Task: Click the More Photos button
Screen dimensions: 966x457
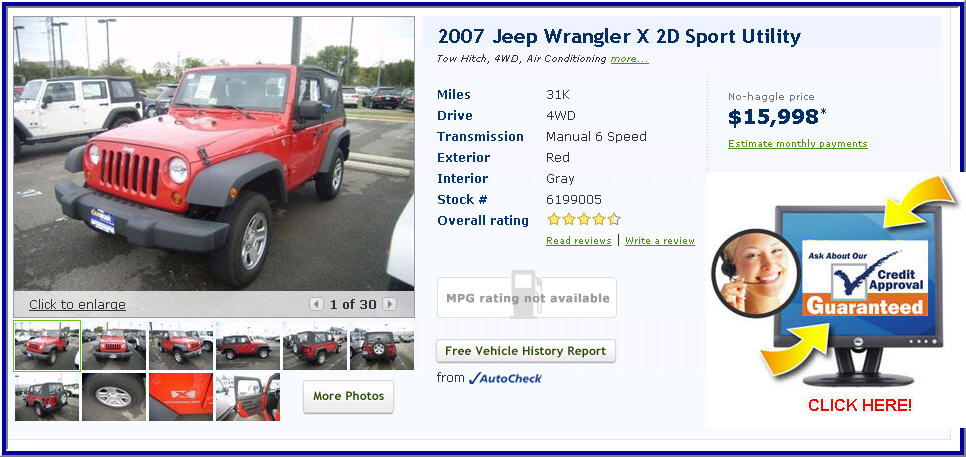Action: coord(348,396)
